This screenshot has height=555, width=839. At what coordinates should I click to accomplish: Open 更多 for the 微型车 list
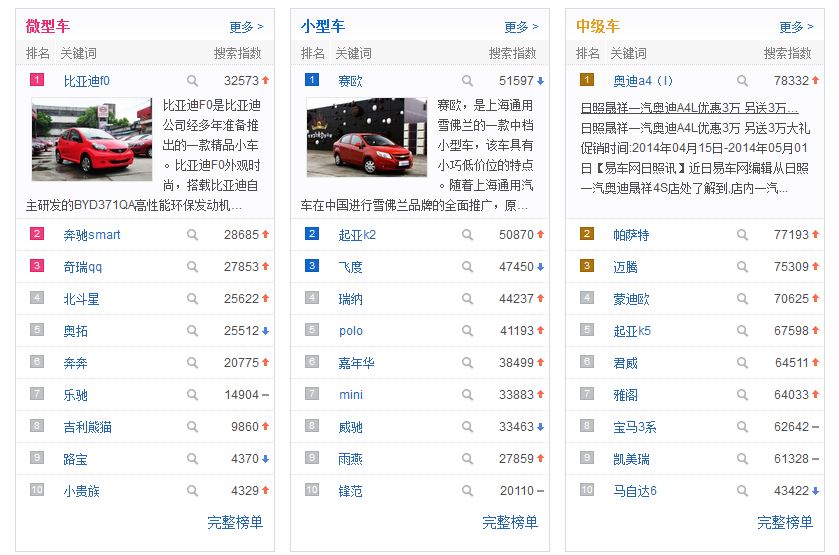tap(246, 27)
